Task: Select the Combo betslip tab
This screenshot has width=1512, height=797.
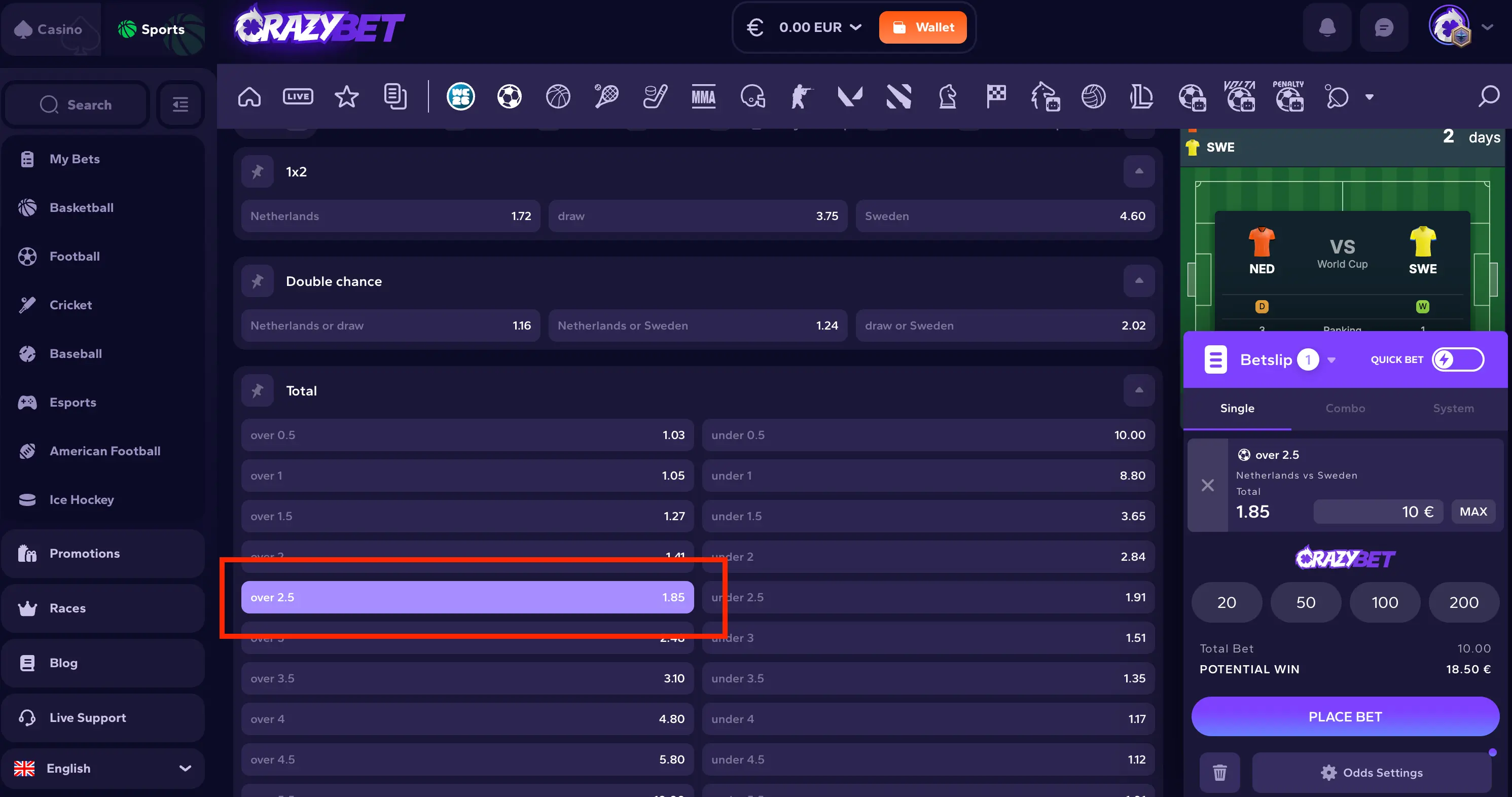Action: click(1345, 409)
